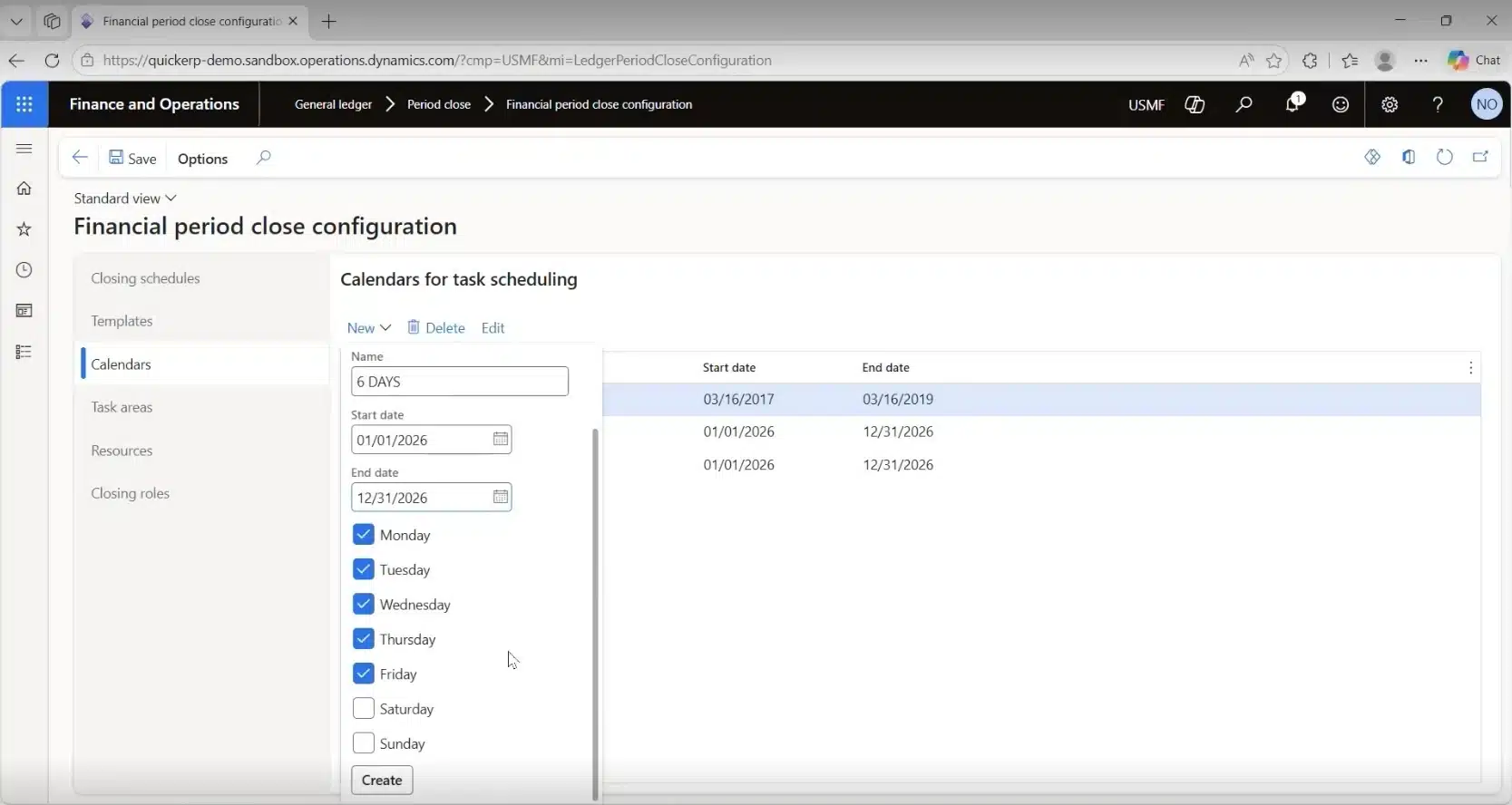
Task: Go to General ledger breadcrumb
Action: [333, 104]
